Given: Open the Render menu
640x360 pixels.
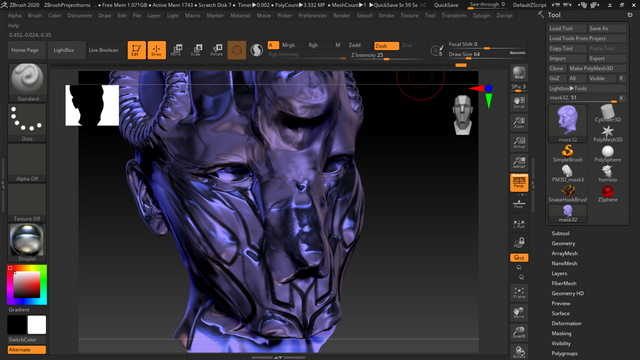Looking at the screenshot, I should coord(342,16).
